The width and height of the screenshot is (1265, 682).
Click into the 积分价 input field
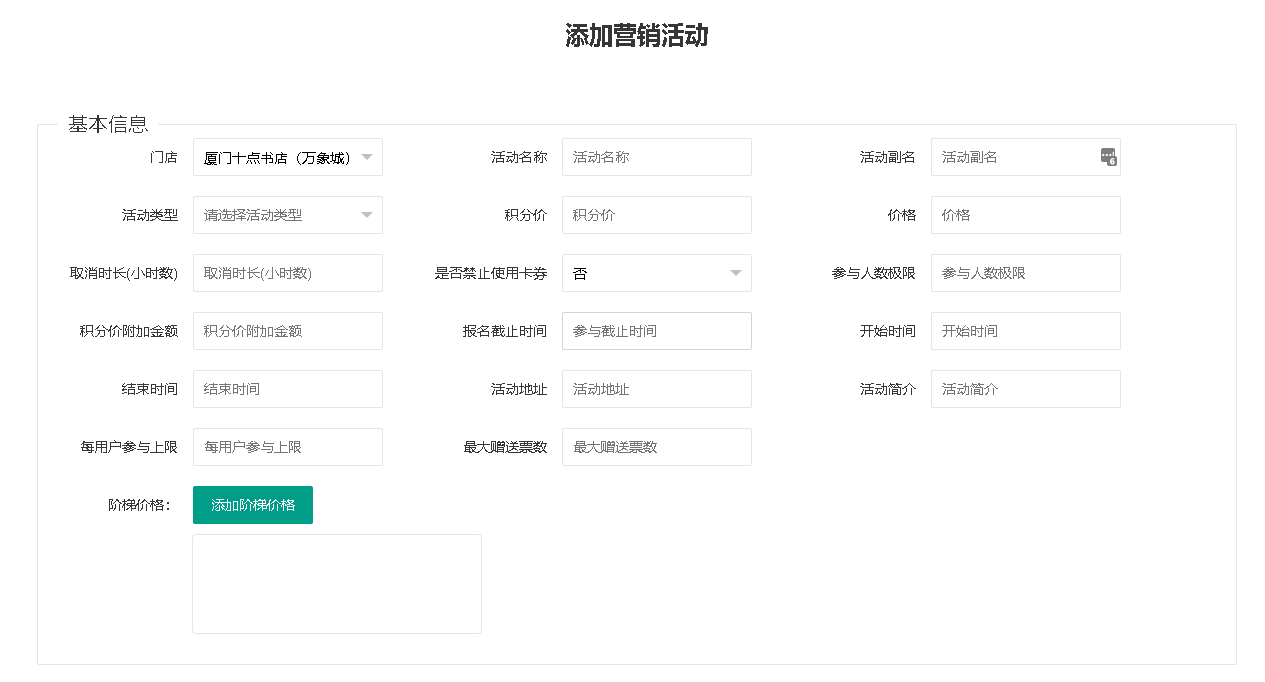tap(656, 215)
